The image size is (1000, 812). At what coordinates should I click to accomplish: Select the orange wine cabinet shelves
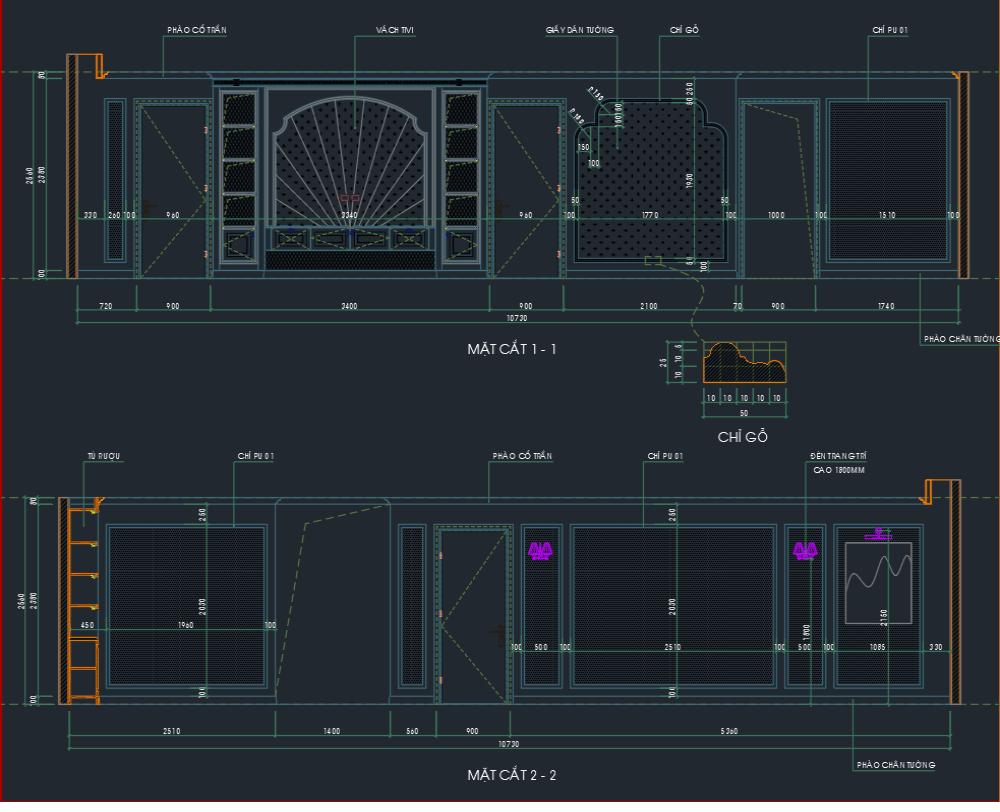(x=83, y=605)
